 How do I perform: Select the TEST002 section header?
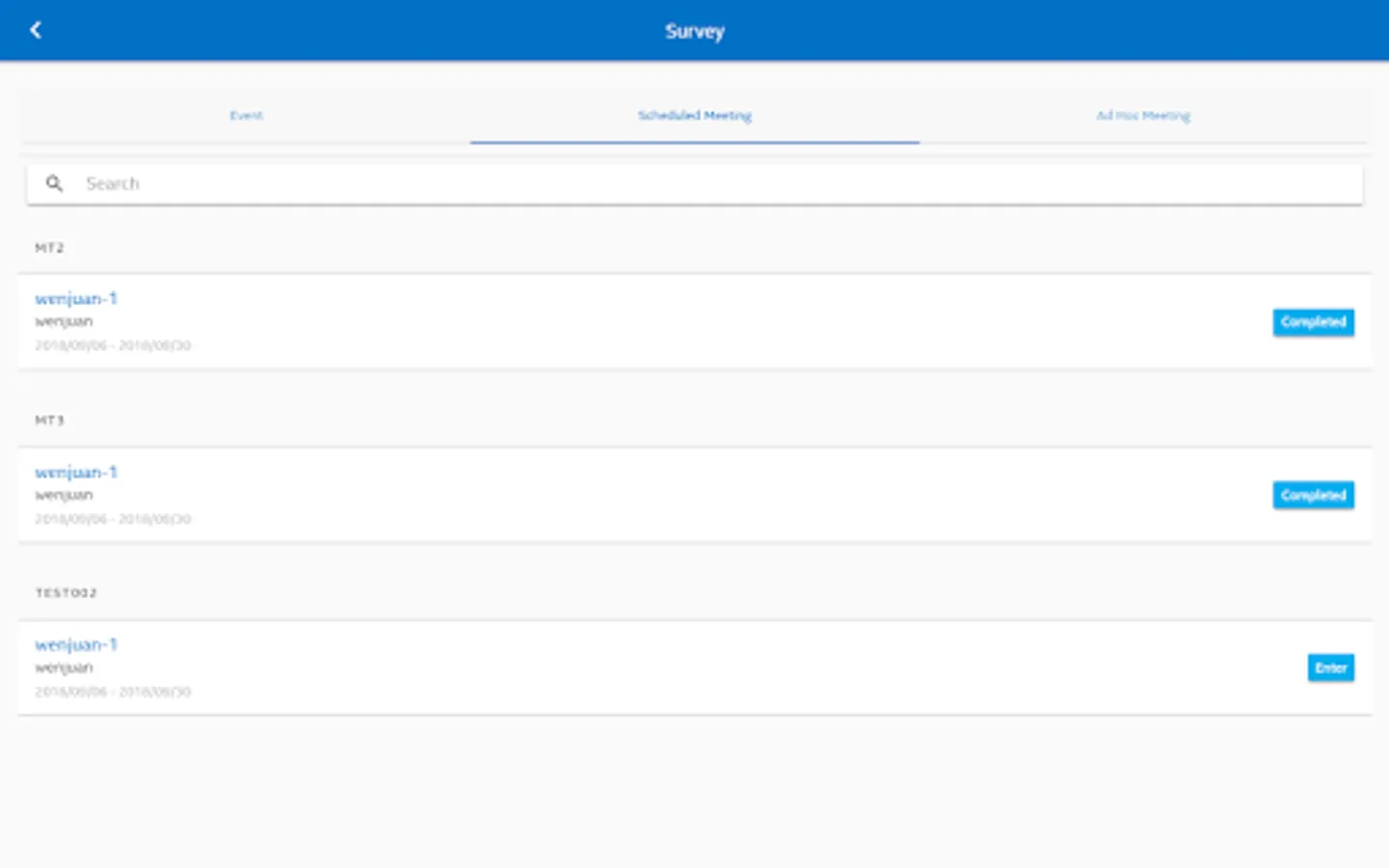point(66,593)
